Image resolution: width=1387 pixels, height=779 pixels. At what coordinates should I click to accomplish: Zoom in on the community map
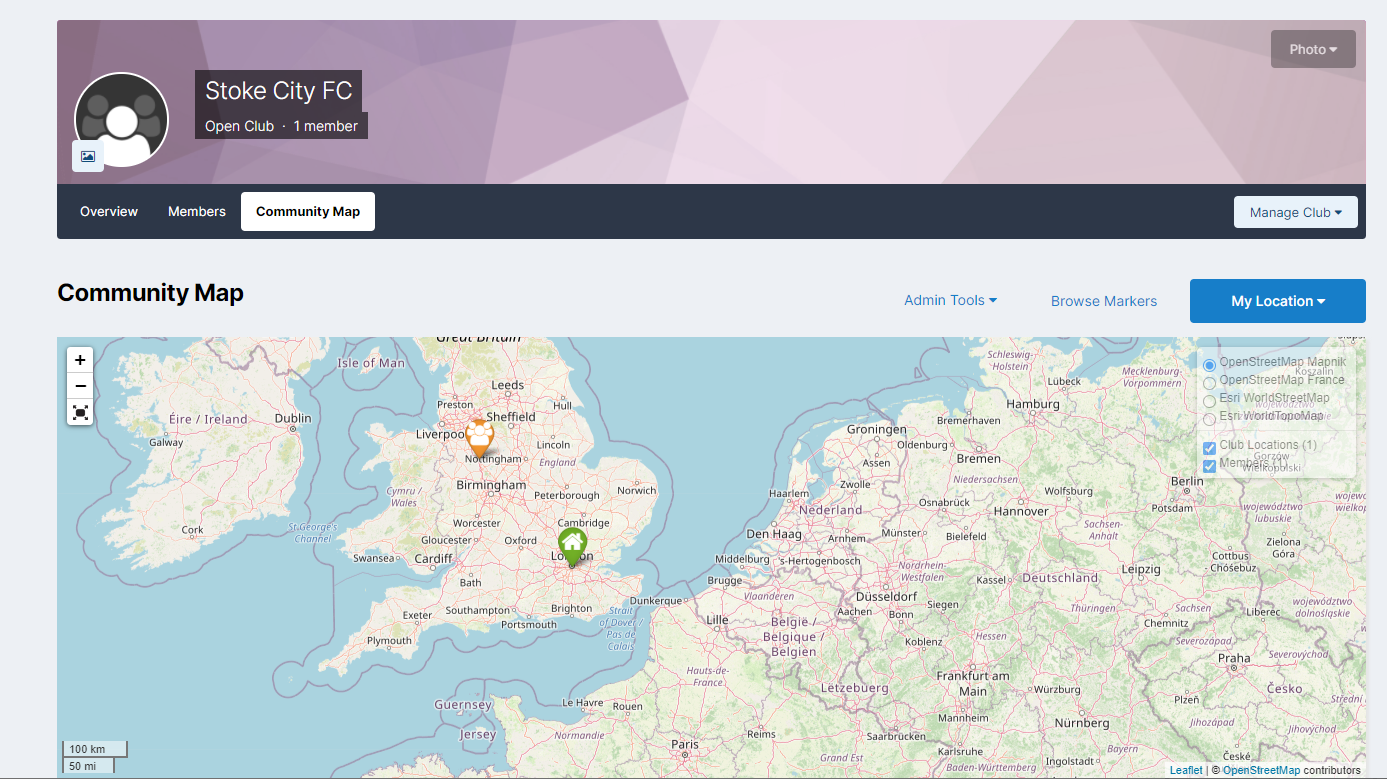tap(80, 360)
